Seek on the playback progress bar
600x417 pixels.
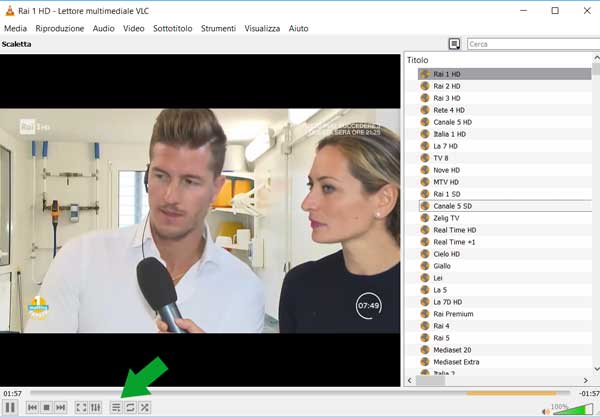click(x=300, y=393)
